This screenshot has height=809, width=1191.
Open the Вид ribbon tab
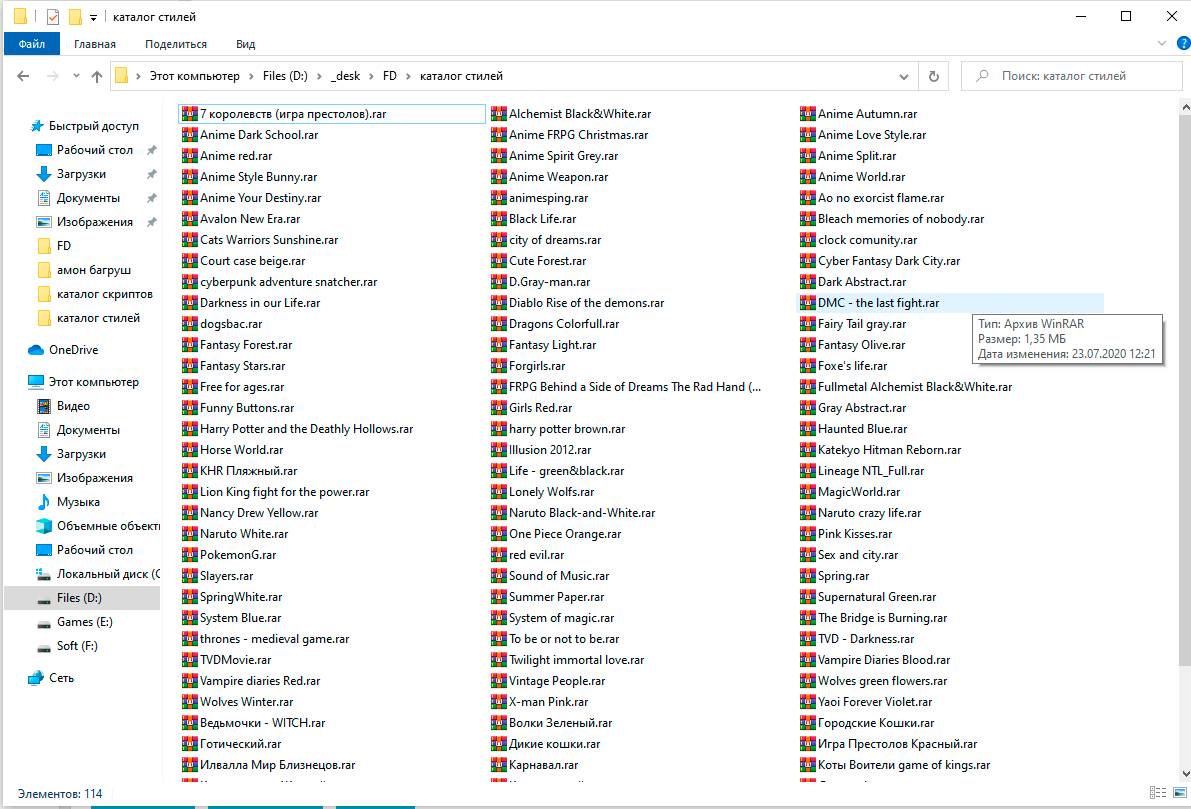tap(245, 44)
